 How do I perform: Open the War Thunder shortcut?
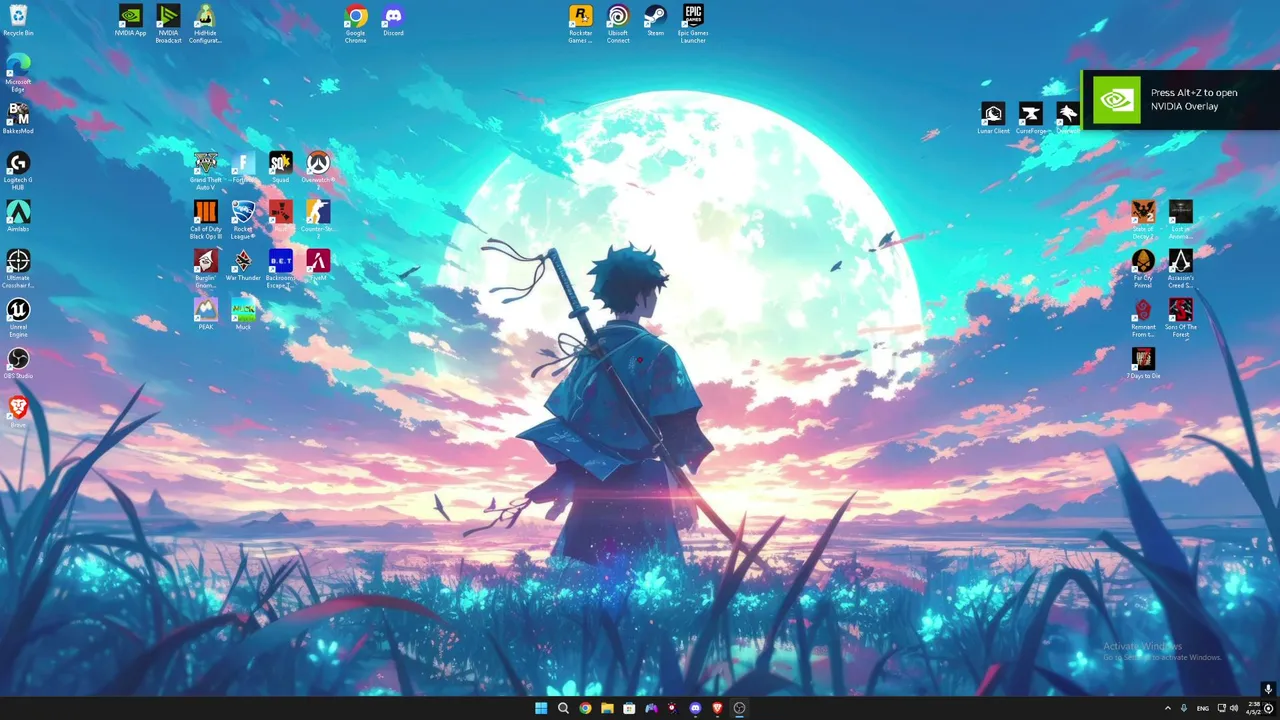click(x=243, y=265)
